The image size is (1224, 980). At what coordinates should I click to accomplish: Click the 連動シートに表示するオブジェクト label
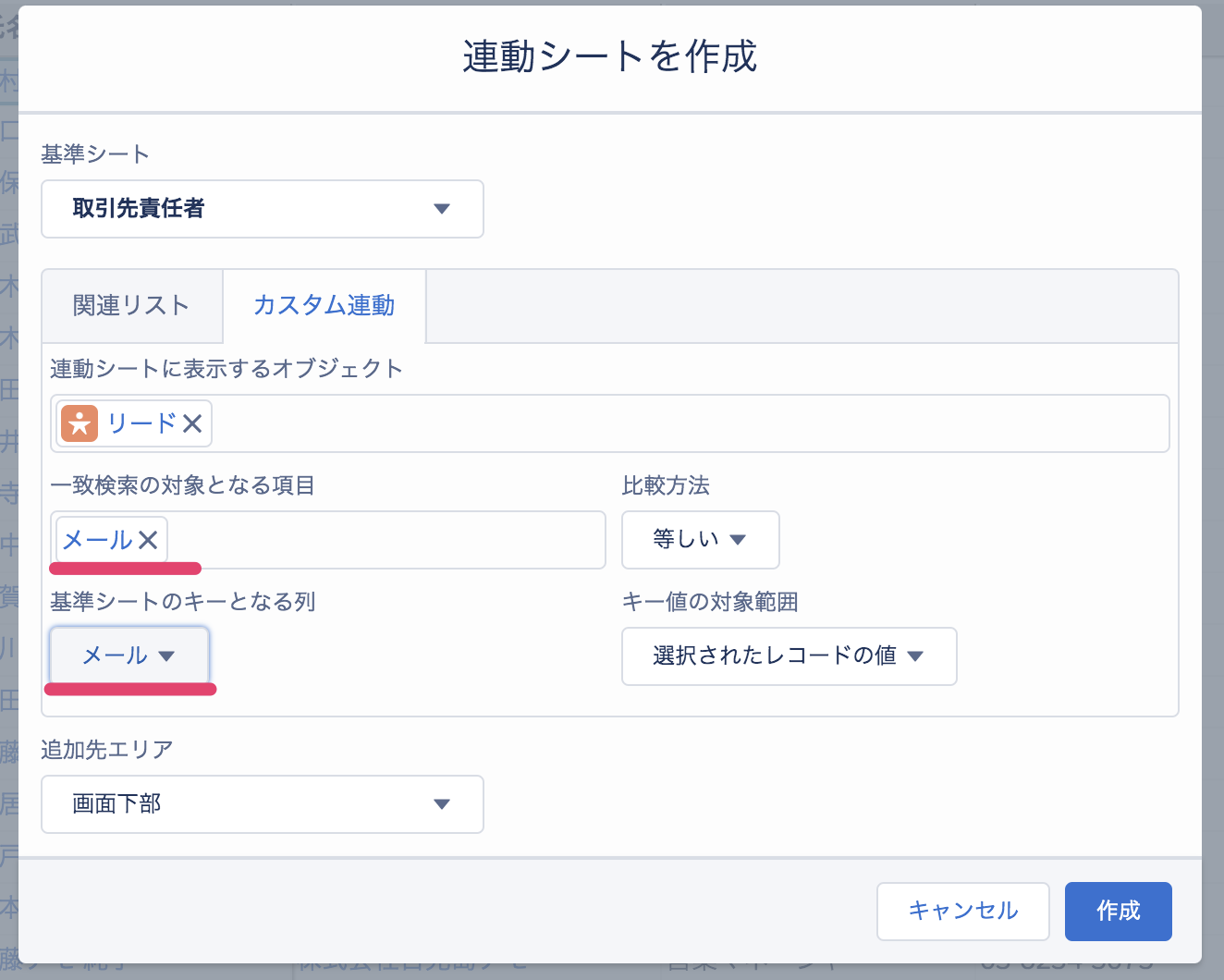pos(226,369)
